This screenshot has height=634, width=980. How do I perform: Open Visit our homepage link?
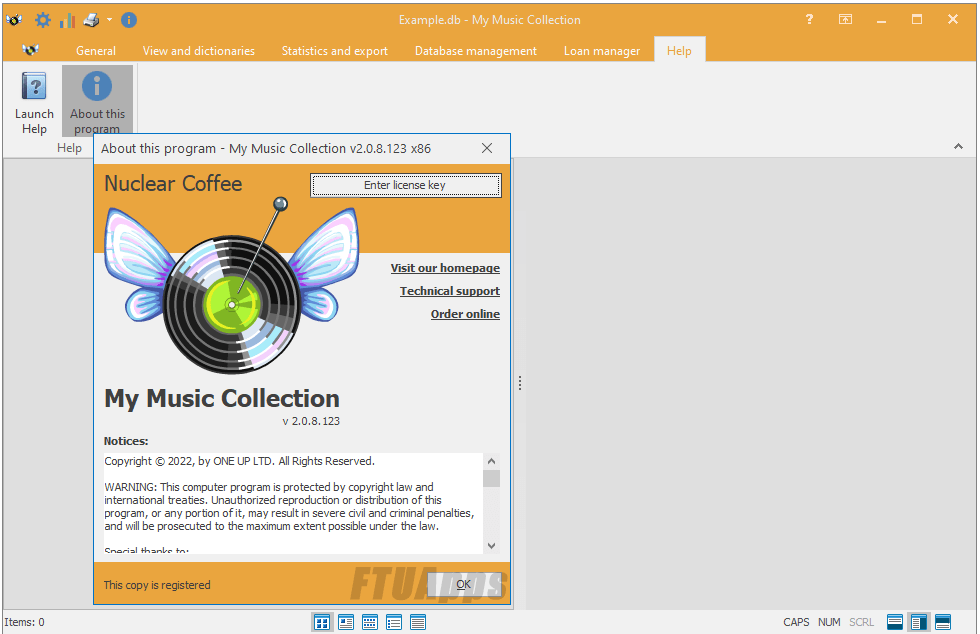(x=445, y=268)
